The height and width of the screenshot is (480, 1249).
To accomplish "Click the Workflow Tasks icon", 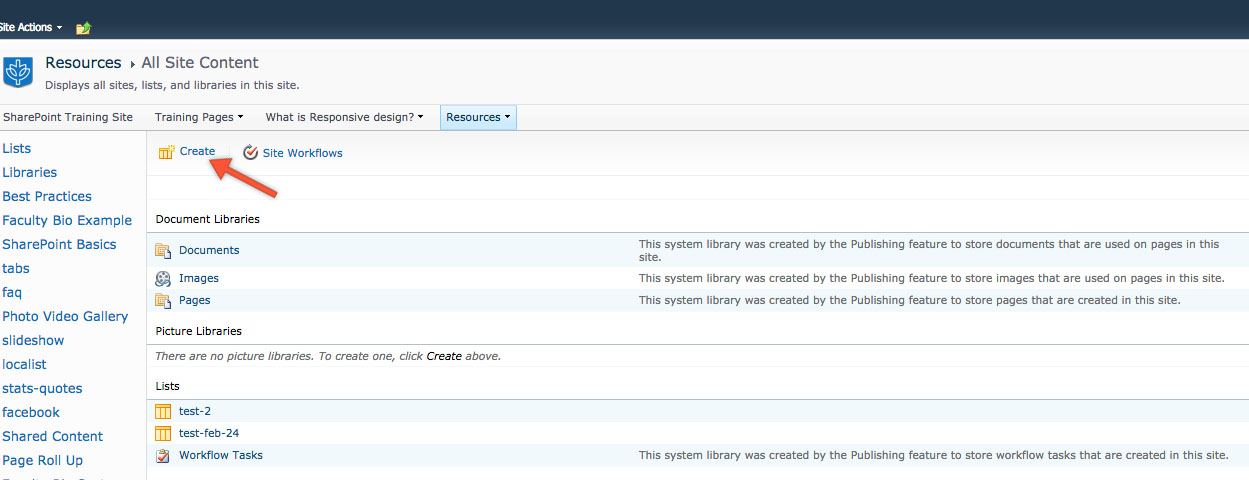I will [163, 456].
